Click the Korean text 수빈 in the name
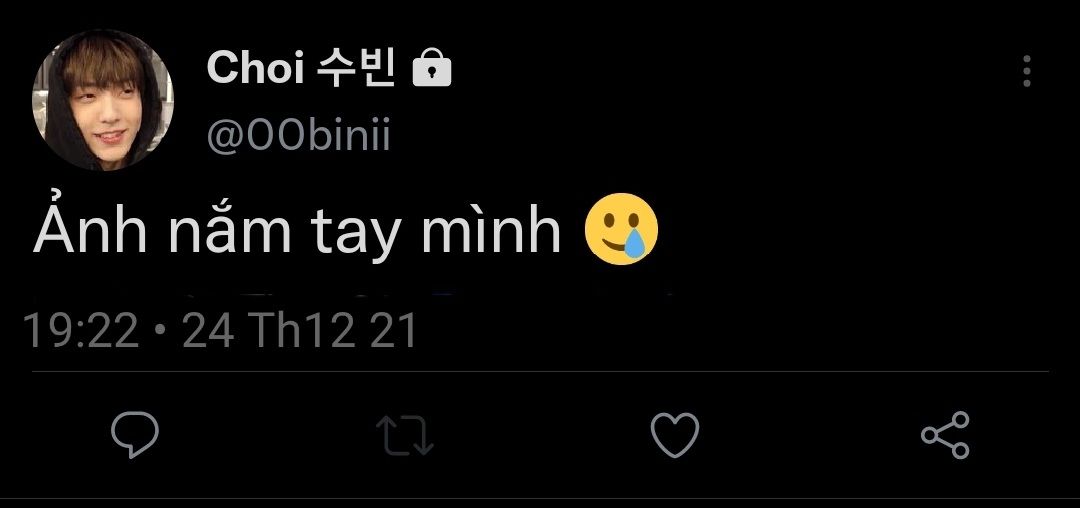The height and width of the screenshot is (508, 1080). (x=357, y=69)
